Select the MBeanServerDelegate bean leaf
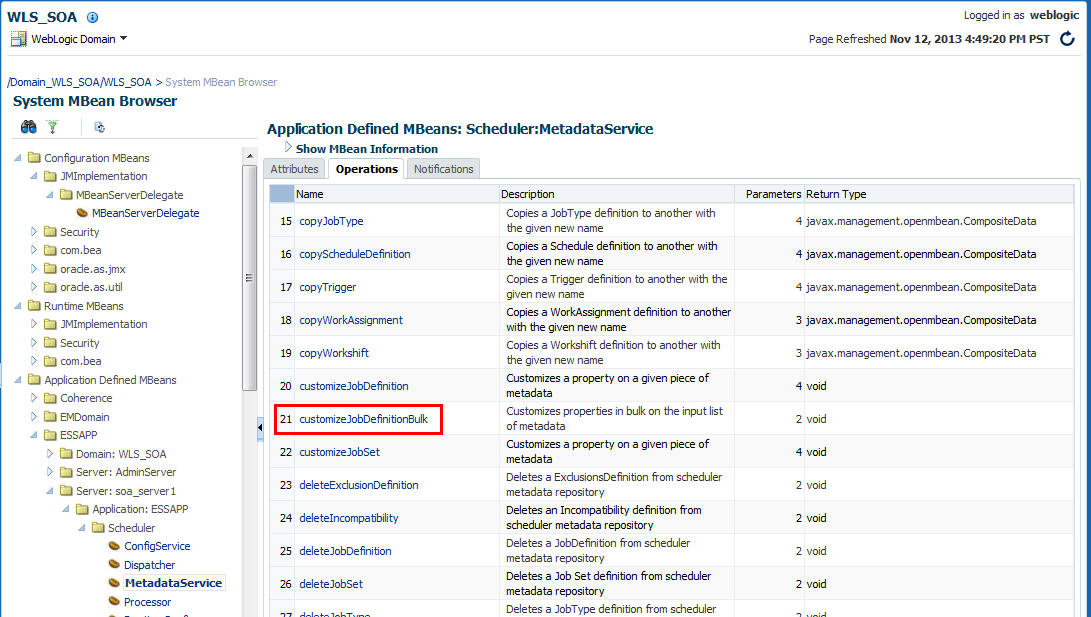 (145, 213)
